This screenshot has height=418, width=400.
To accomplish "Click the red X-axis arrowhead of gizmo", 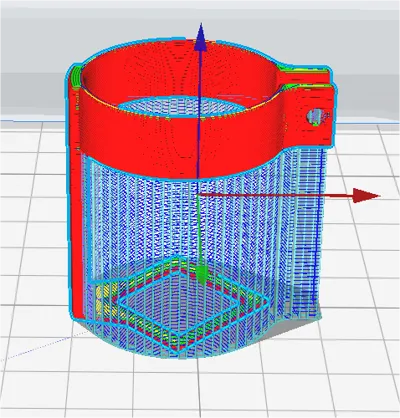I will pyautogui.click(x=366, y=195).
